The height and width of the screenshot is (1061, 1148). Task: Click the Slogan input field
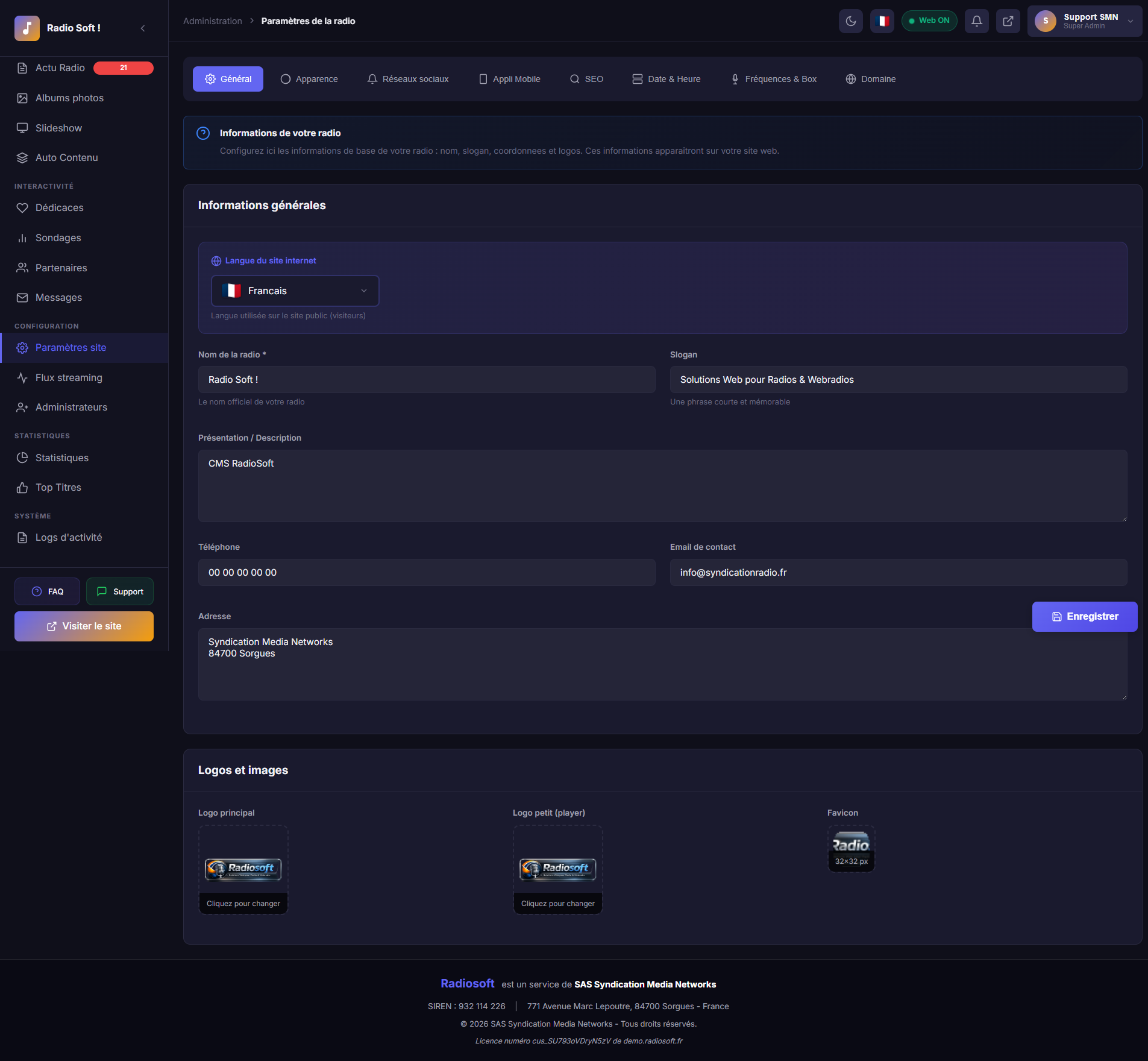[898, 380]
